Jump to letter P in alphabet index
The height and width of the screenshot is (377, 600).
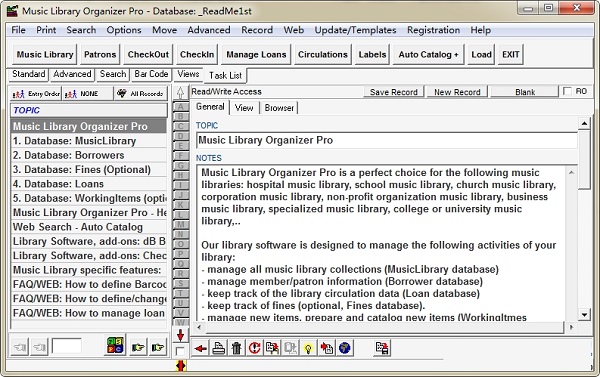click(181, 254)
